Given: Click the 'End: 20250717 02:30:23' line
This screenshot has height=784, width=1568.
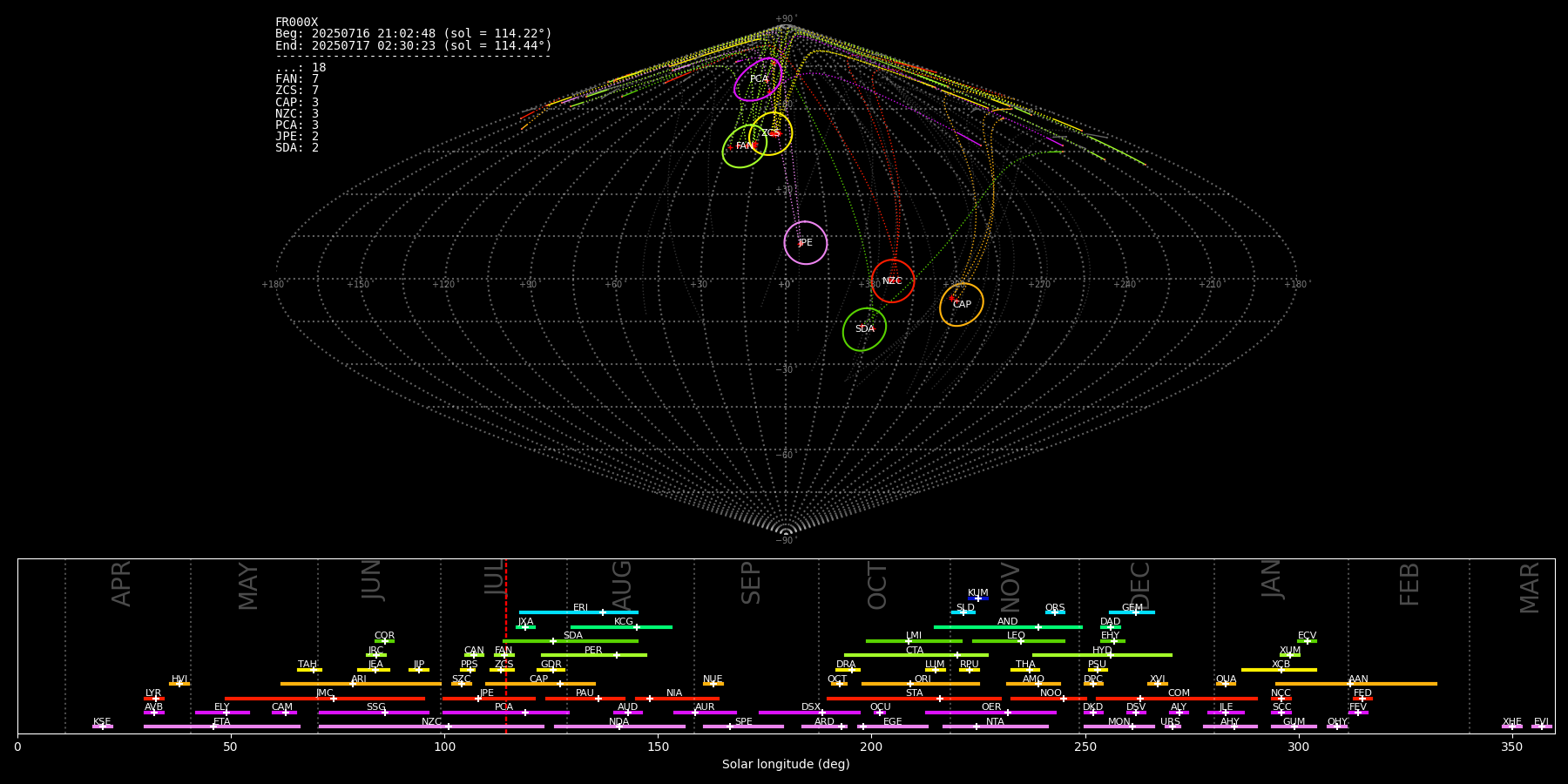Looking at the screenshot, I should click(x=414, y=45).
